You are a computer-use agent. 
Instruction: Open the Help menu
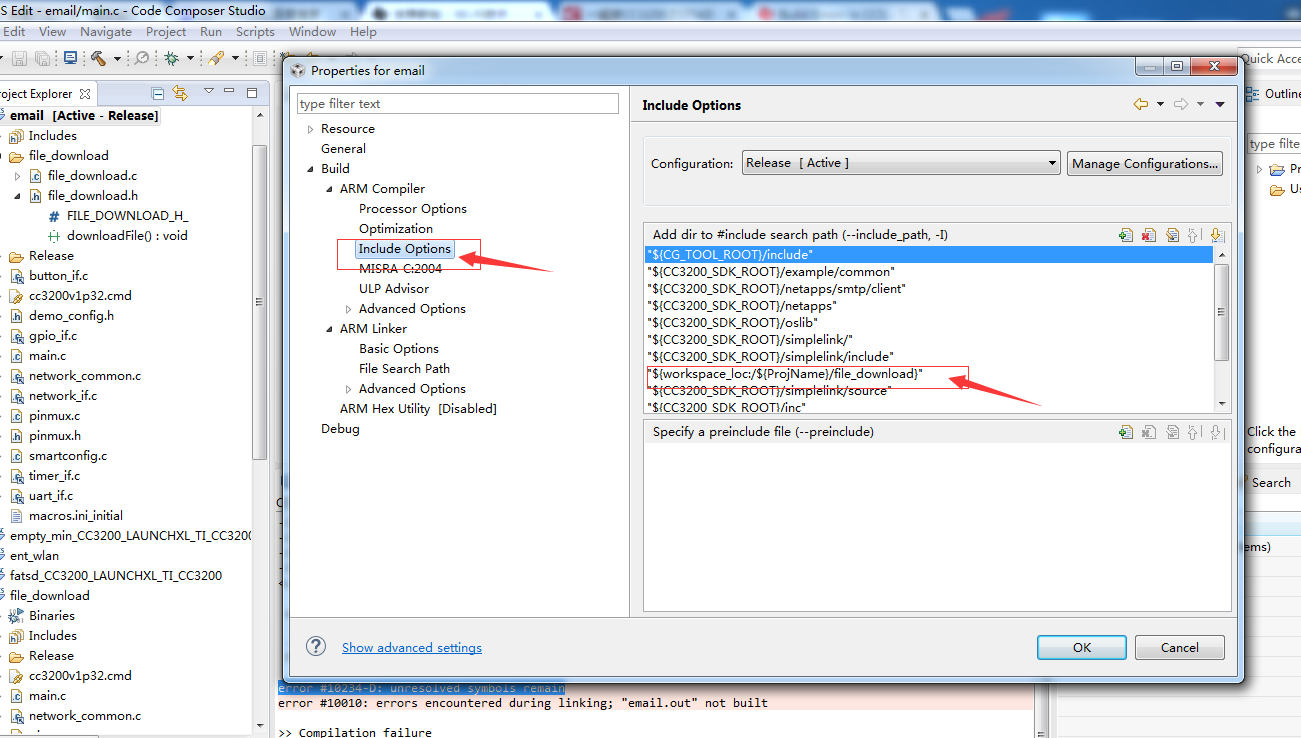click(x=363, y=31)
